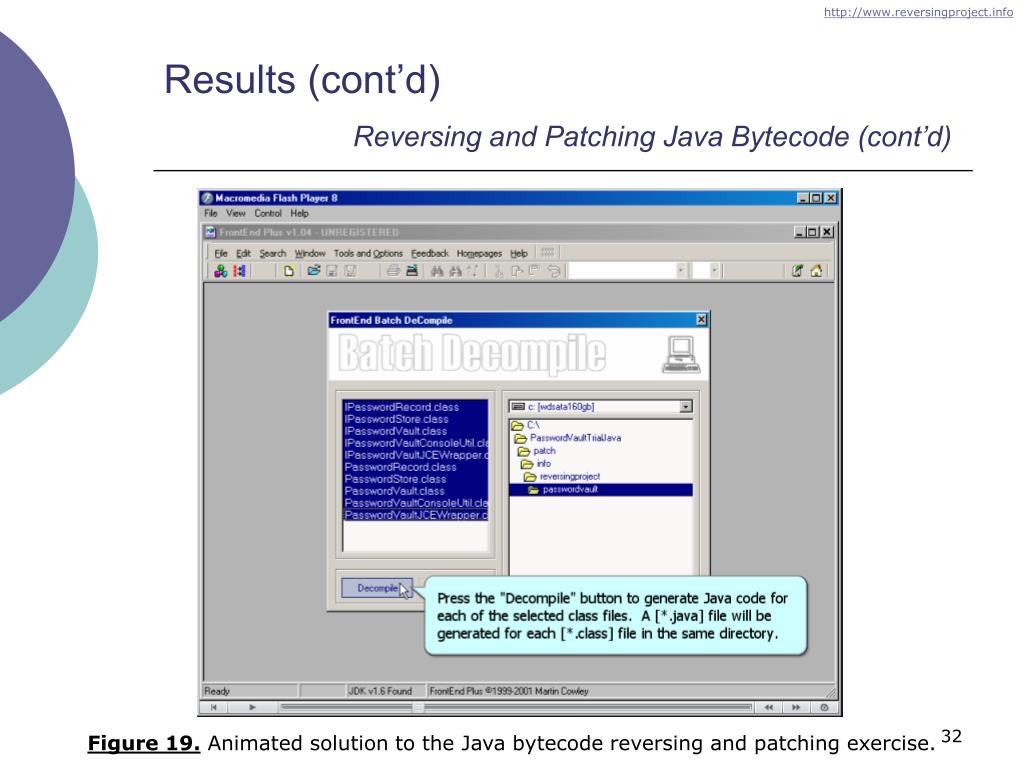Click the first binoculars find icon
Viewport: 1024px width, 768px height.
[437, 271]
